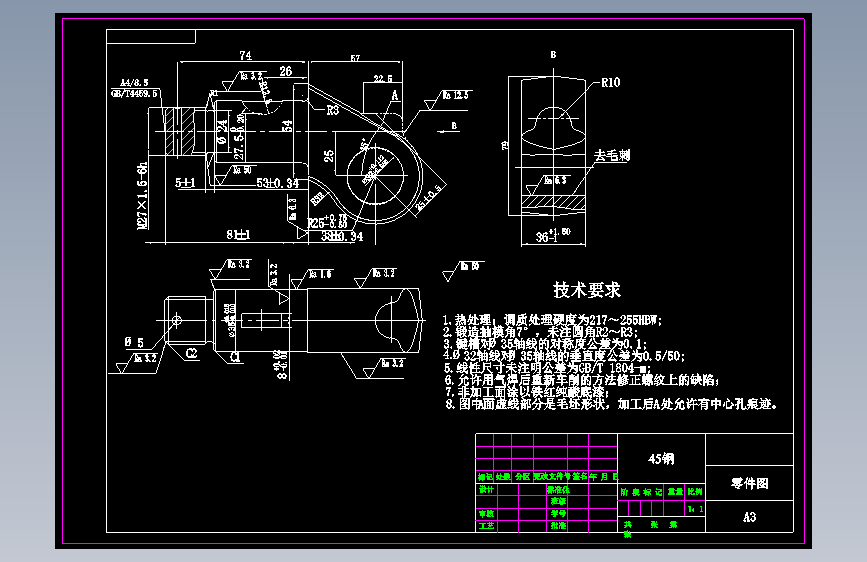Viewport: 867px width, 562px height.
Task: Select the A3 sheet size cell
Action: [x=749, y=517]
